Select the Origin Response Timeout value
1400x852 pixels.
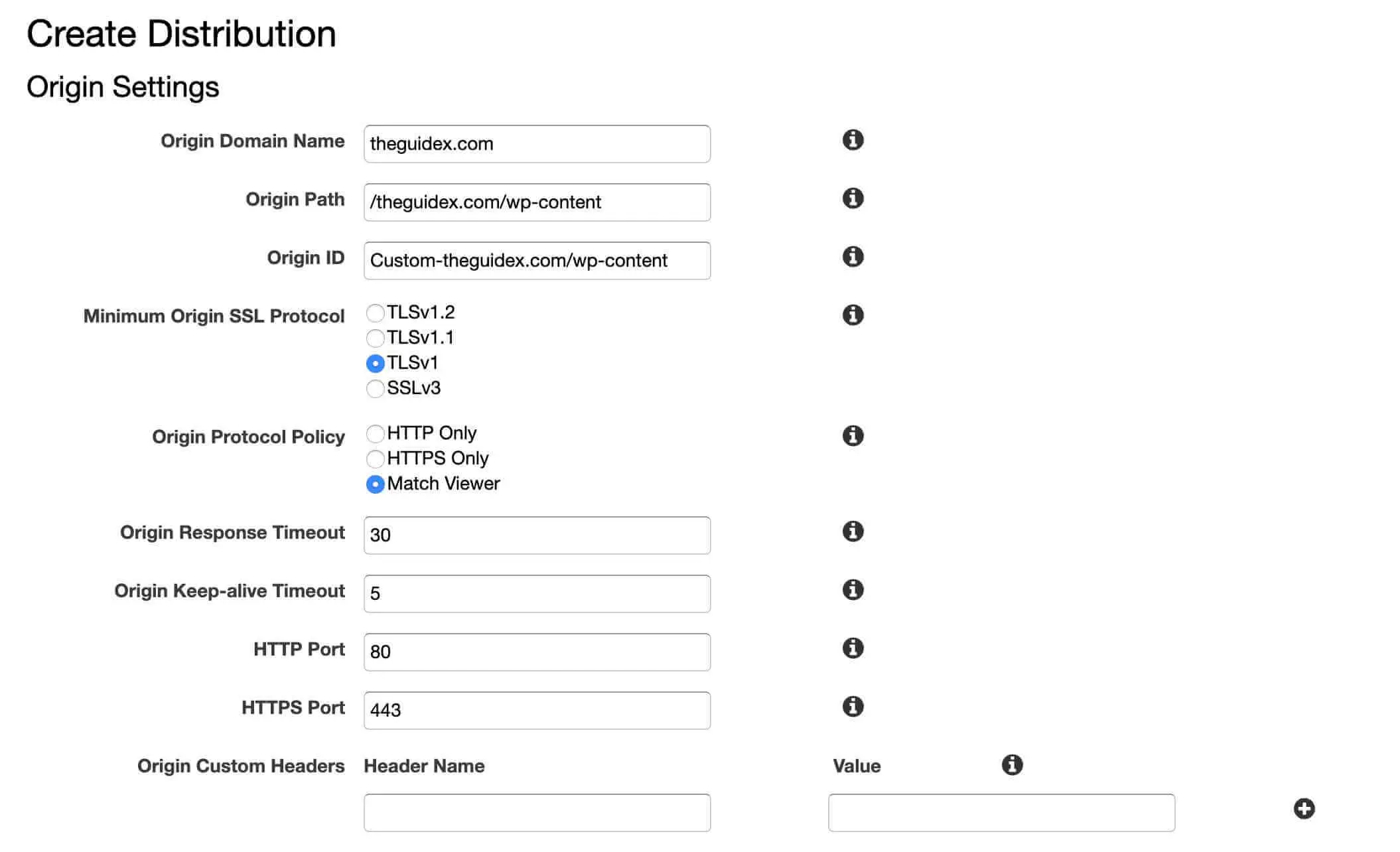click(x=536, y=535)
